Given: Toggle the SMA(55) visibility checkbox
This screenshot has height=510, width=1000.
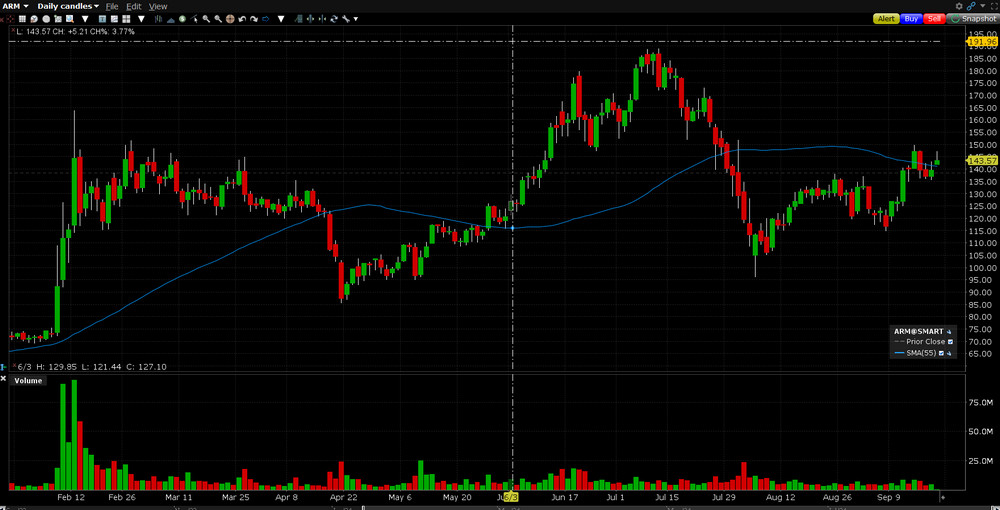Looking at the screenshot, I should pyautogui.click(x=942, y=353).
